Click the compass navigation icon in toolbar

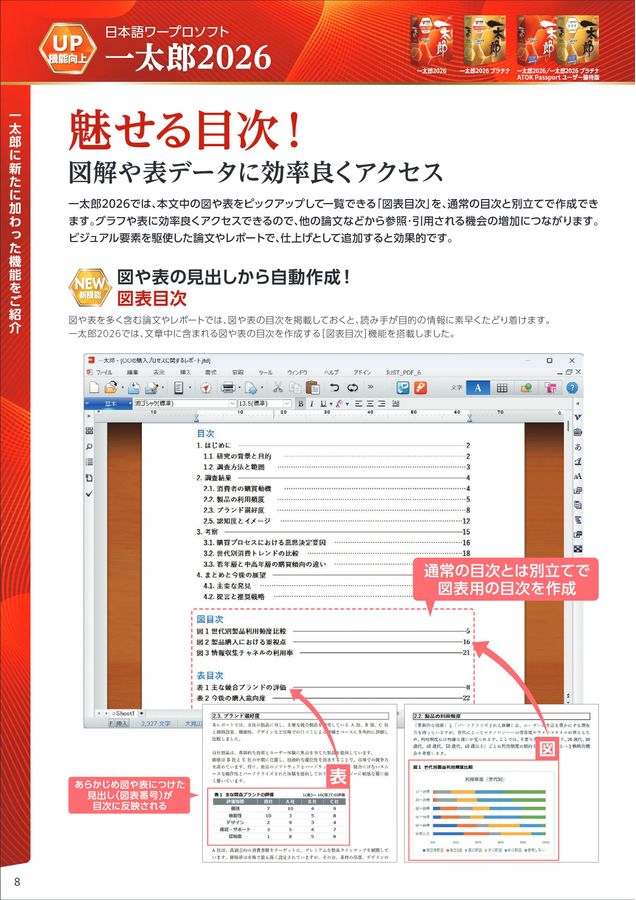(x=206, y=389)
